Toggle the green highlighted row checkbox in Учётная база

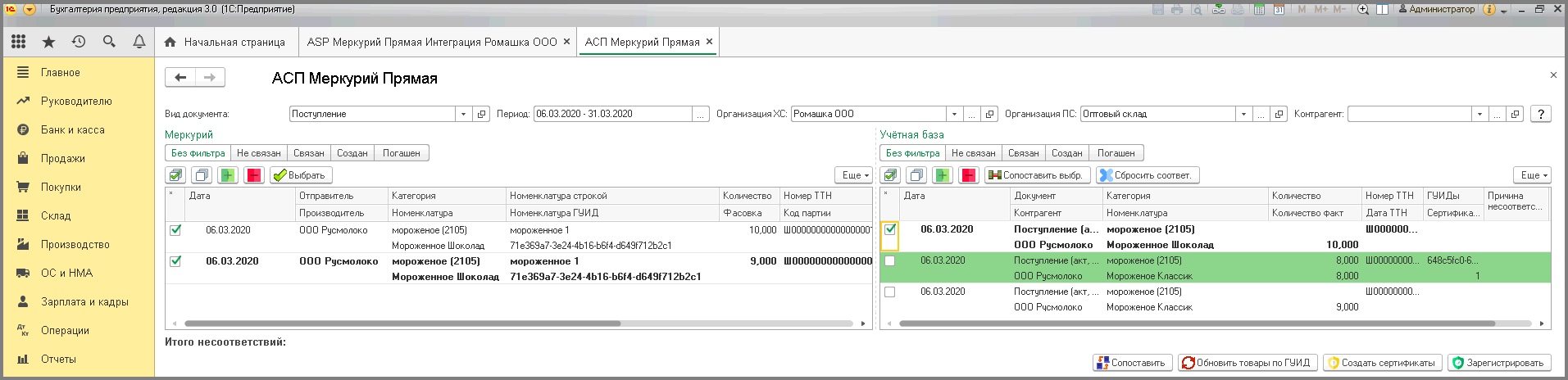point(890,260)
